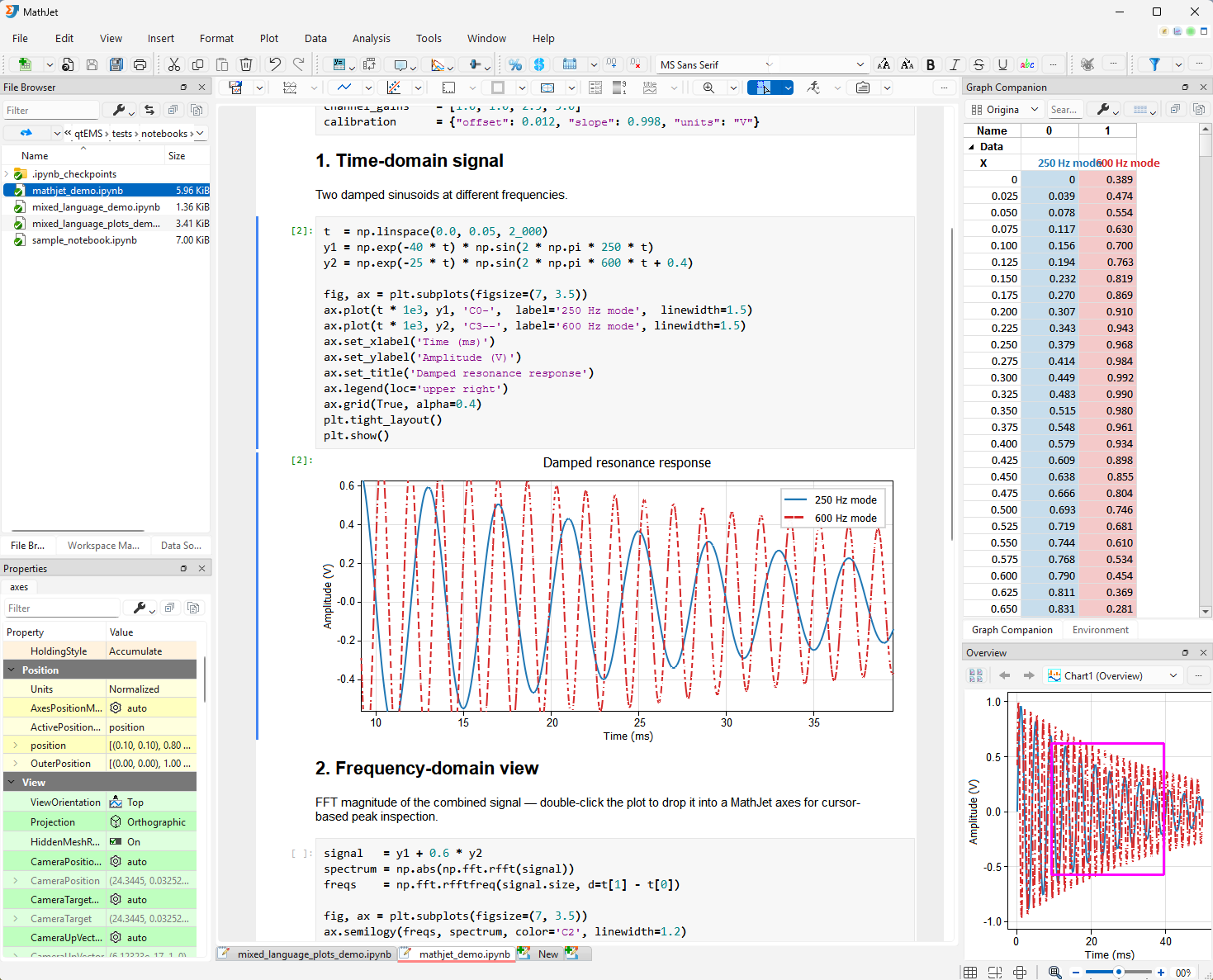Collapse the Data group in Graph Companion

click(x=971, y=147)
